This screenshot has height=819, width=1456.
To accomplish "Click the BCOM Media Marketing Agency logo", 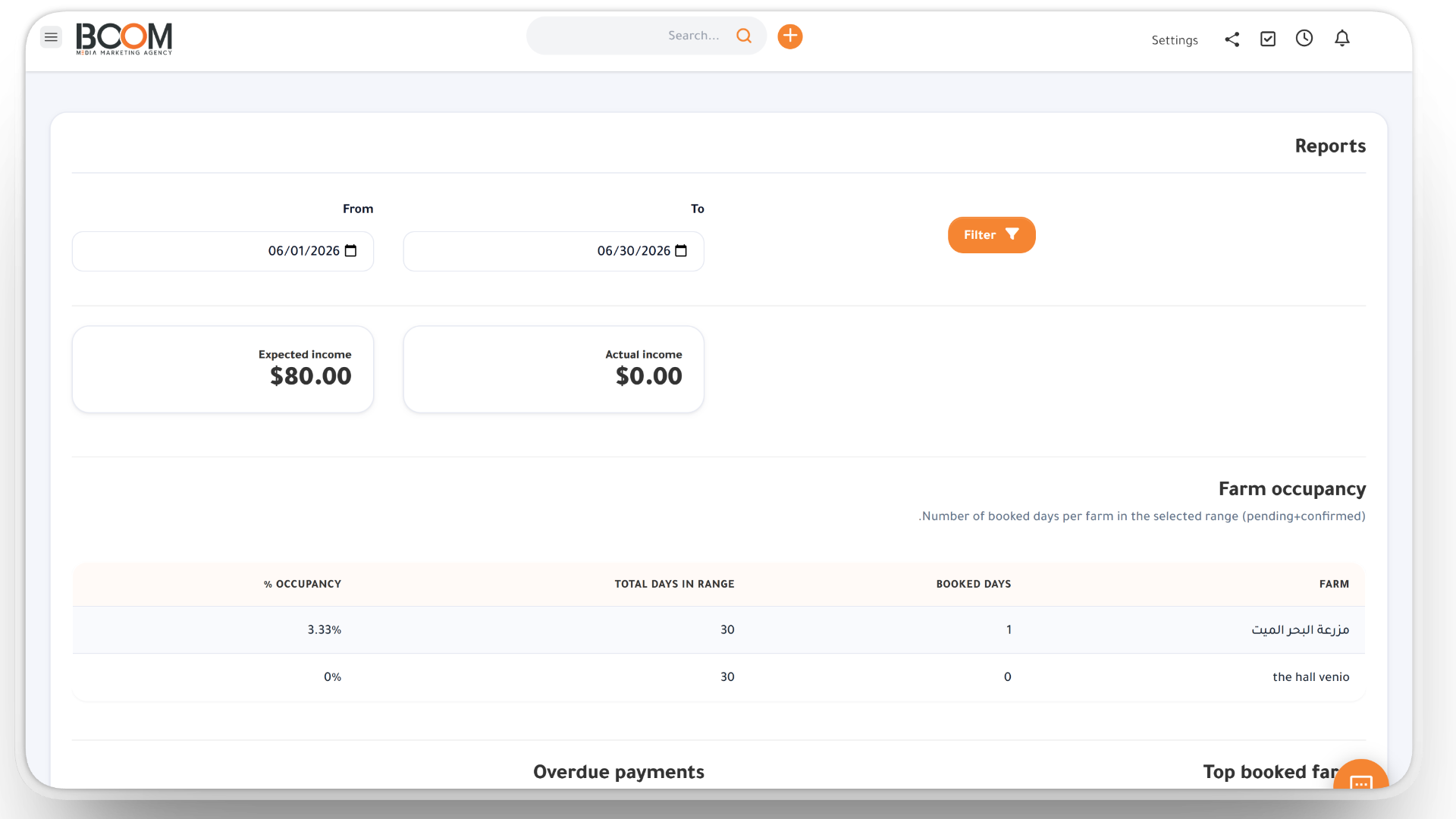I will (x=124, y=38).
